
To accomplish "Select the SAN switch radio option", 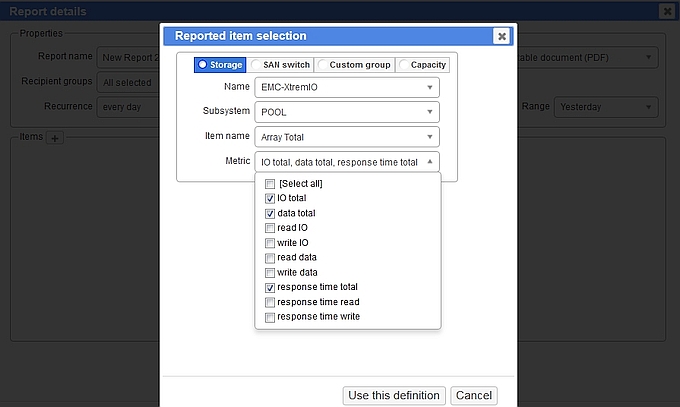I will [x=281, y=65].
